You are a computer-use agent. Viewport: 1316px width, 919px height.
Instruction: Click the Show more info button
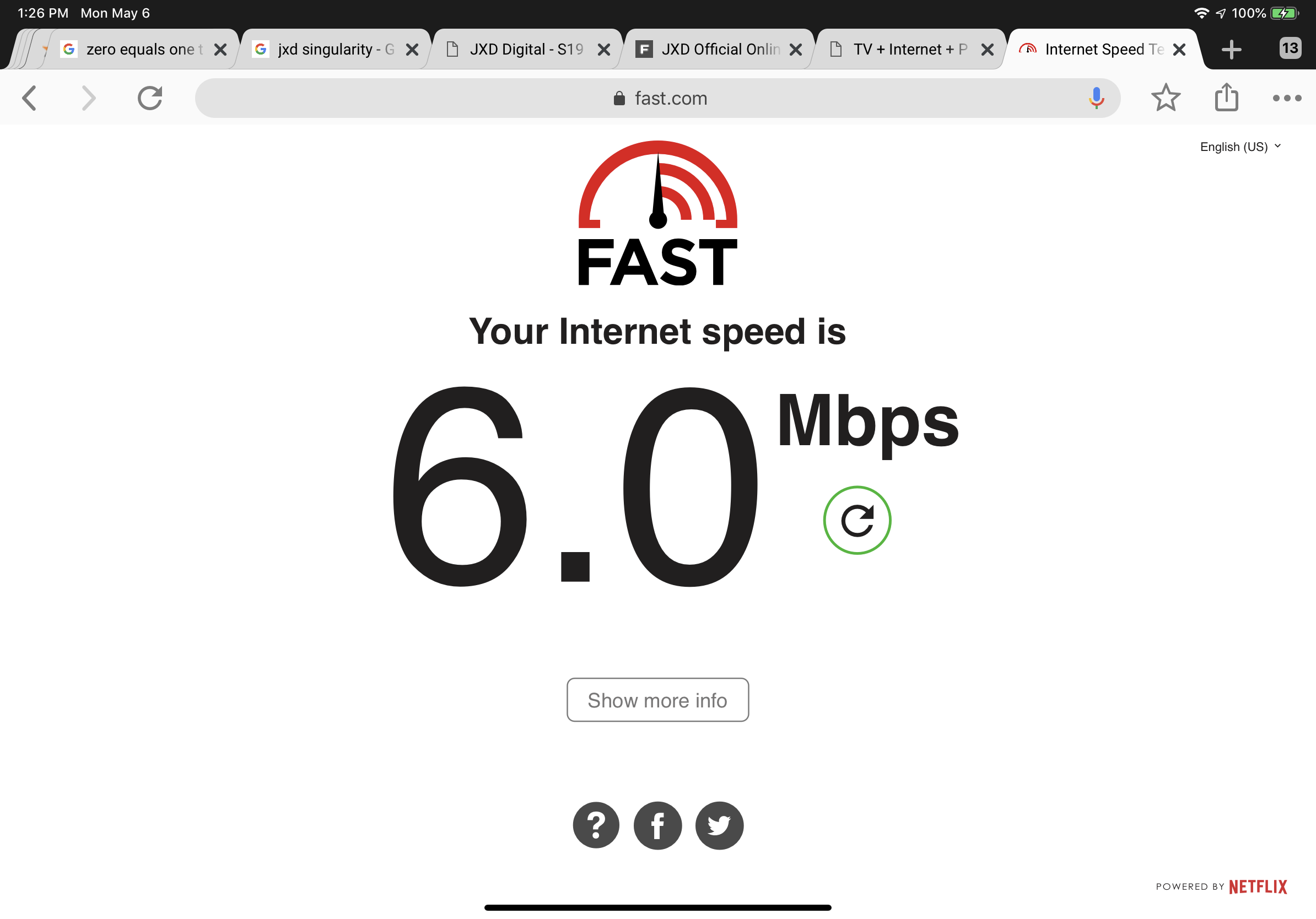click(x=657, y=700)
